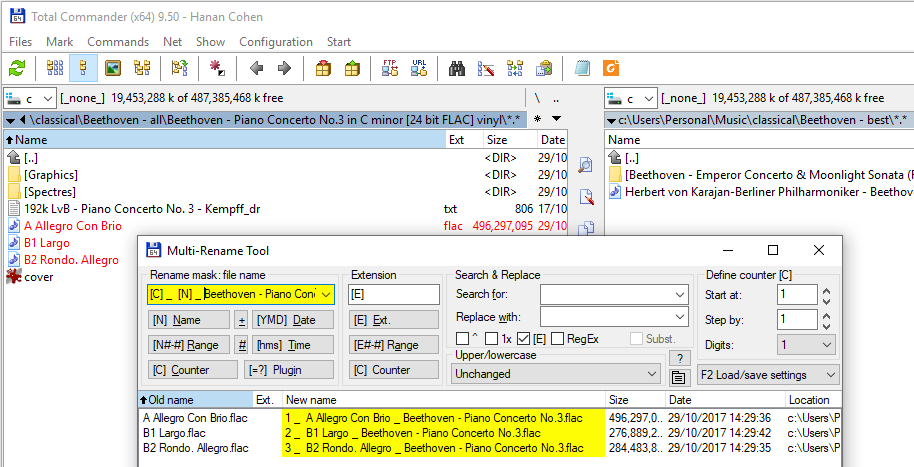Open the Rename mask history dropdown

[x=326, y=294]
